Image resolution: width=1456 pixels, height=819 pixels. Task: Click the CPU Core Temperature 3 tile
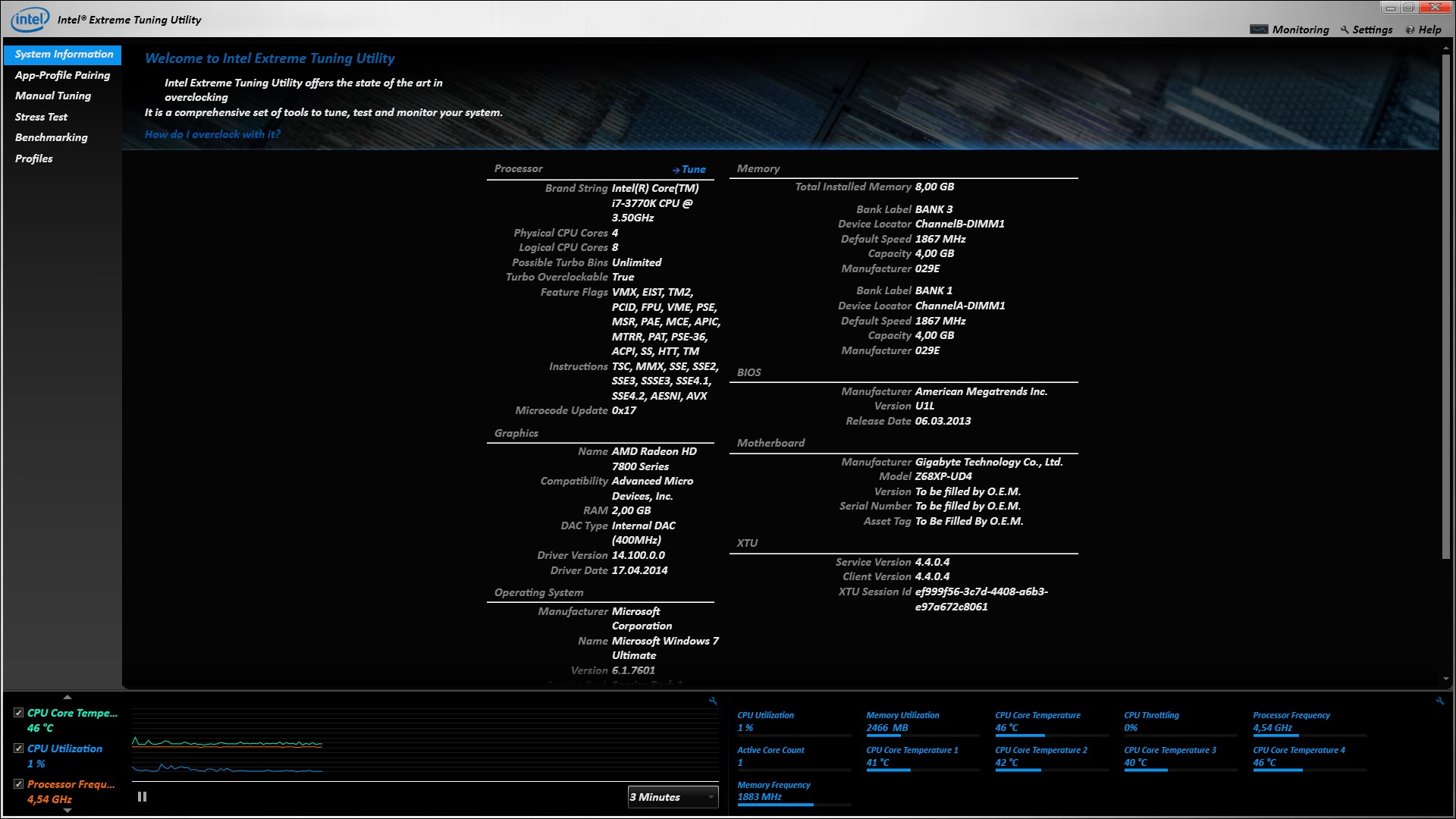pyautogui.click(x=1180, y=758)
